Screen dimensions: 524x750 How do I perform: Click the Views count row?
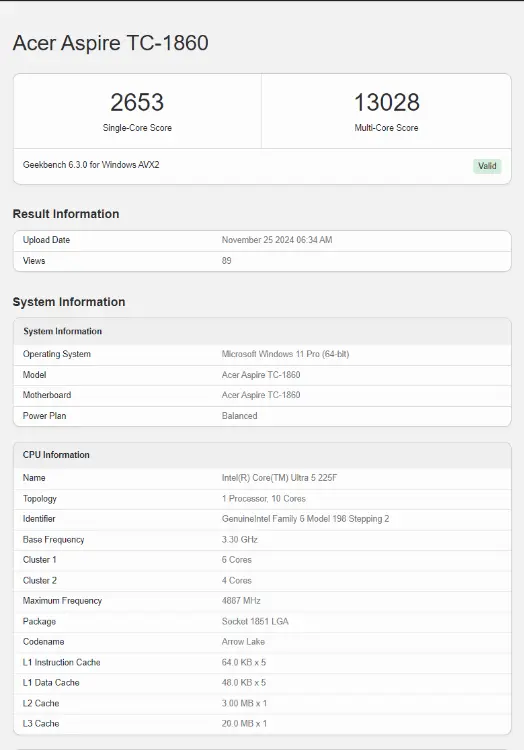point(262,261)
